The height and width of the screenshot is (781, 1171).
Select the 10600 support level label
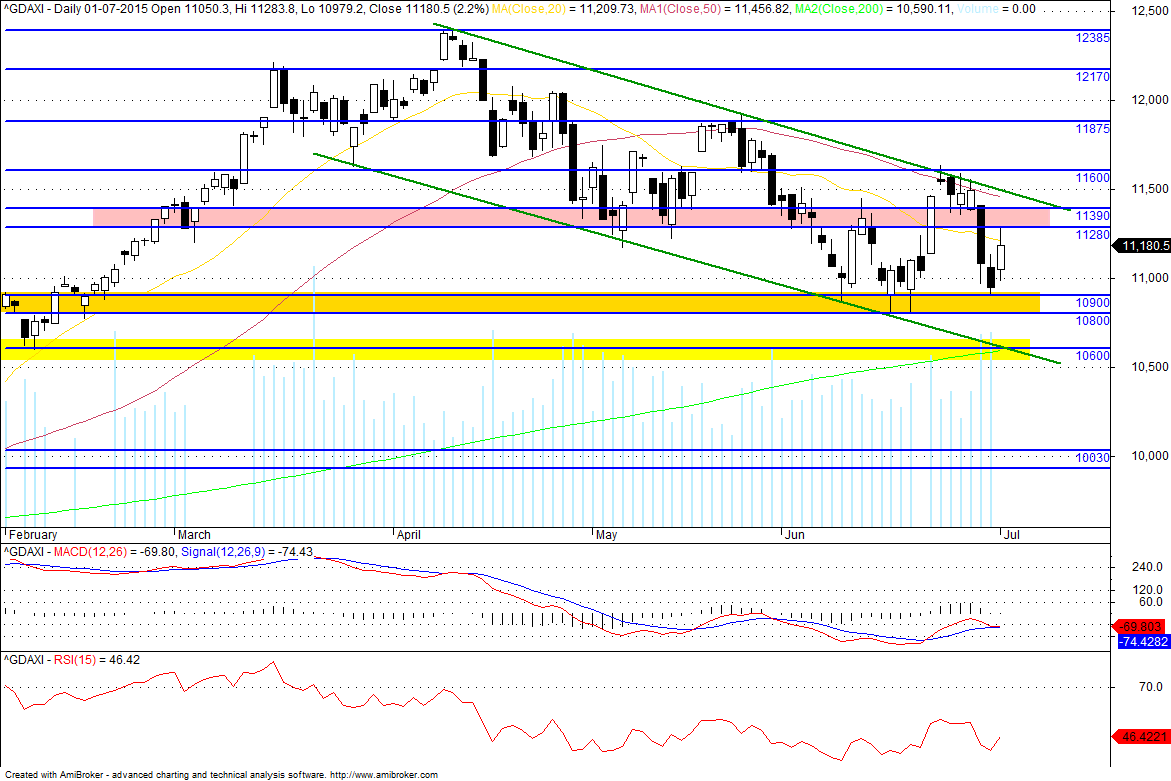pos(1092,356)
